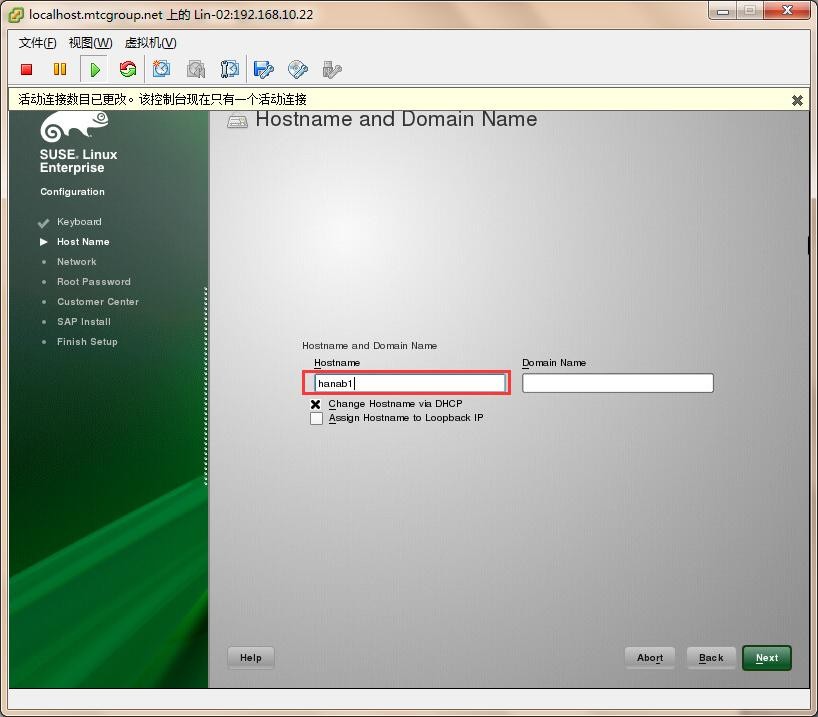Select Host Name step in sidebar
Image resolution: width=818 pixels, height=717 pixels.
click(x=83, y=242)
